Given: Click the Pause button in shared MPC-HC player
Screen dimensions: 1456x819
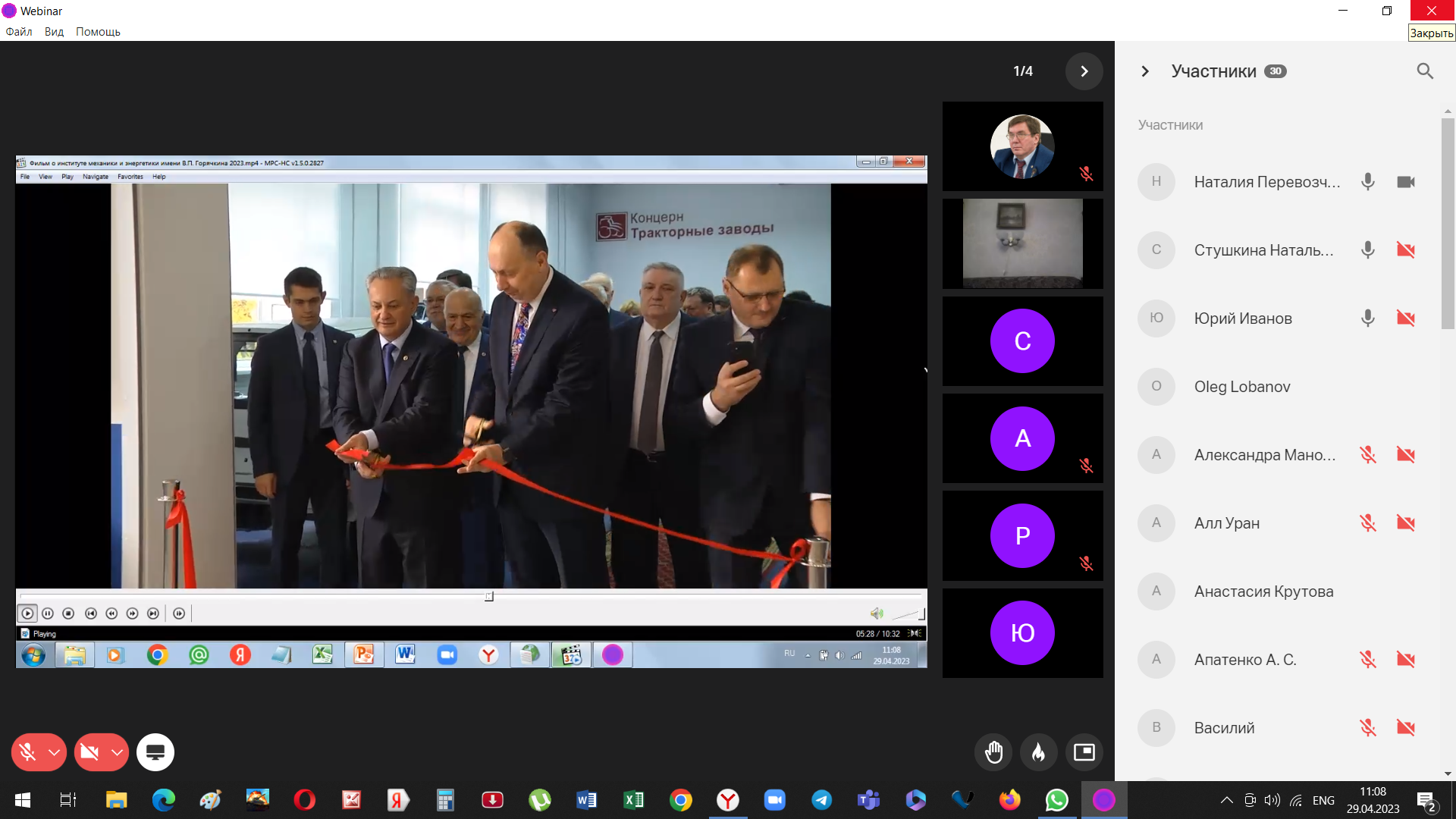Looking at the screenshot, I should pyautogui.click(x=48, y=613).
